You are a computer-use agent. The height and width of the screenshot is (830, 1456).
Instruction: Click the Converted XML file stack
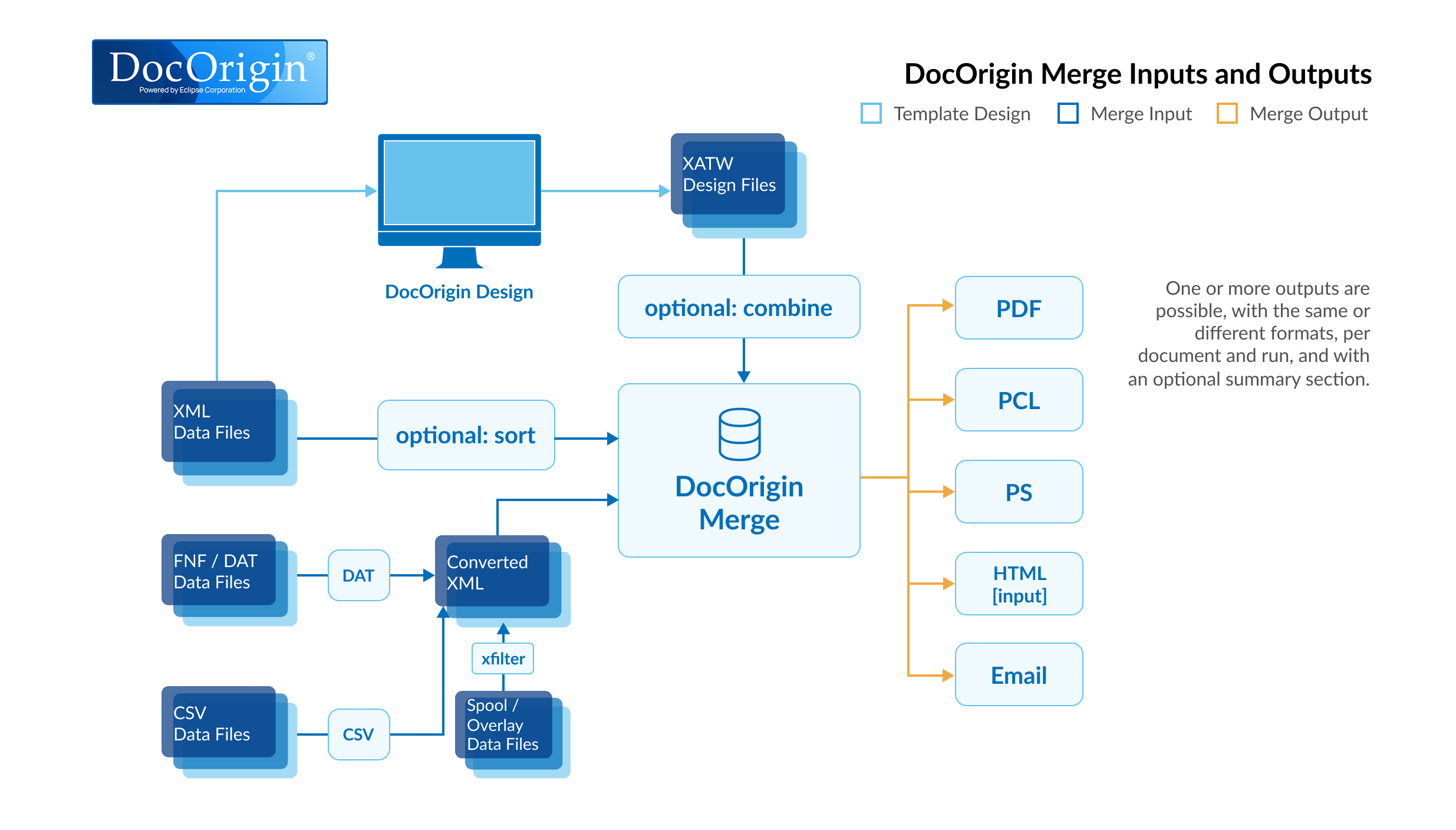[493, 573]
